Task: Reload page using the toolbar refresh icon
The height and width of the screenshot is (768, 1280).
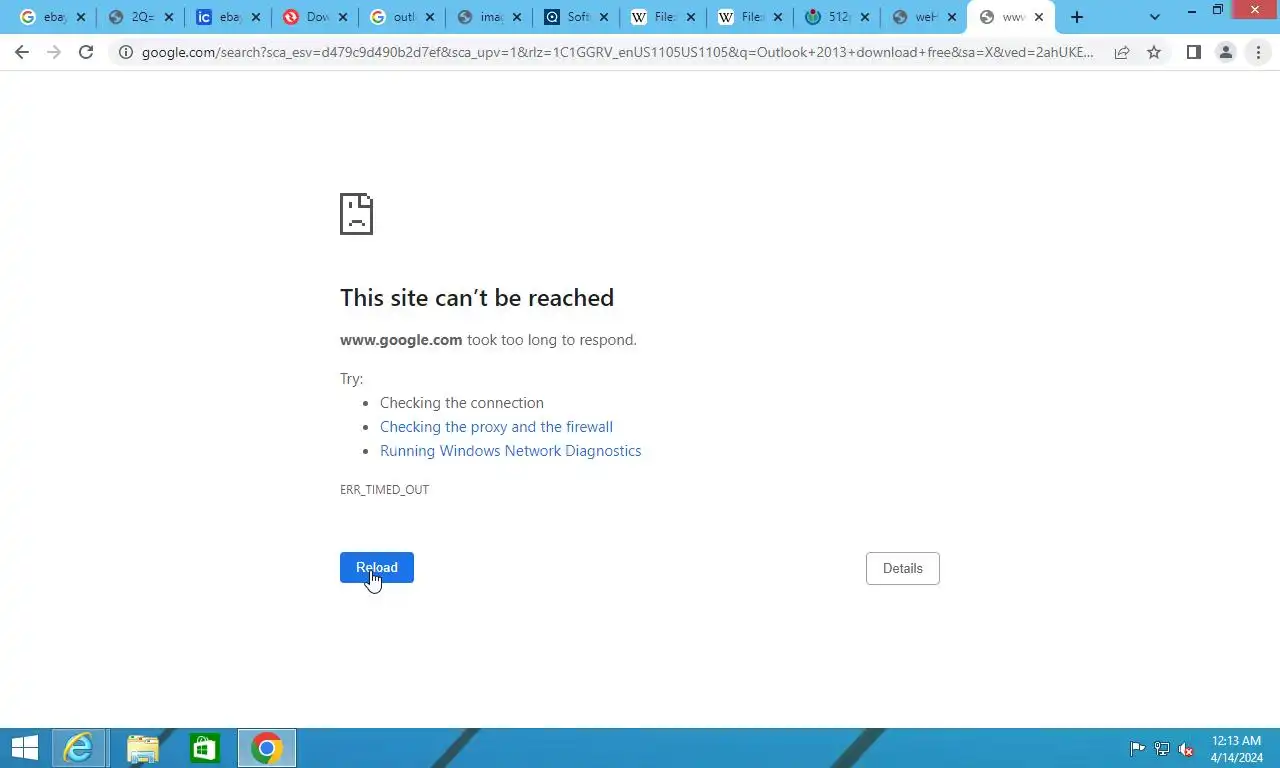Action: [x=86, y=52]
